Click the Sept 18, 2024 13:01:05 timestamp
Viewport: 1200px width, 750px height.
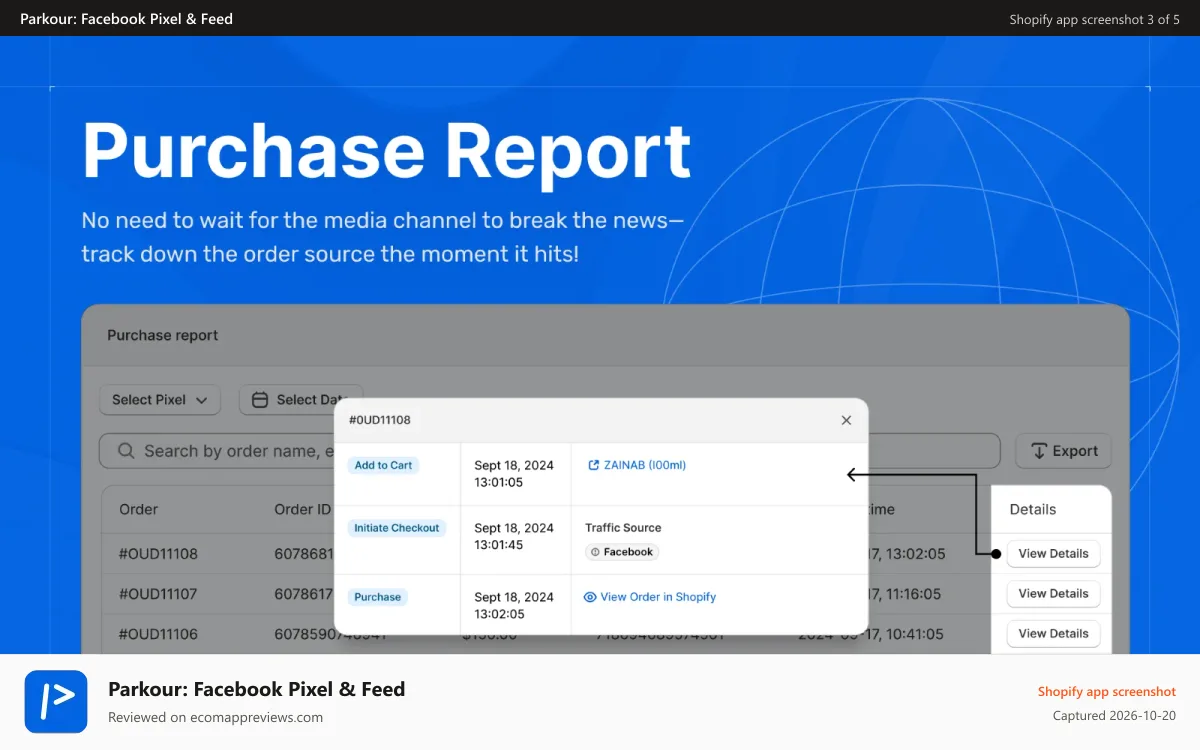[514, 474]
